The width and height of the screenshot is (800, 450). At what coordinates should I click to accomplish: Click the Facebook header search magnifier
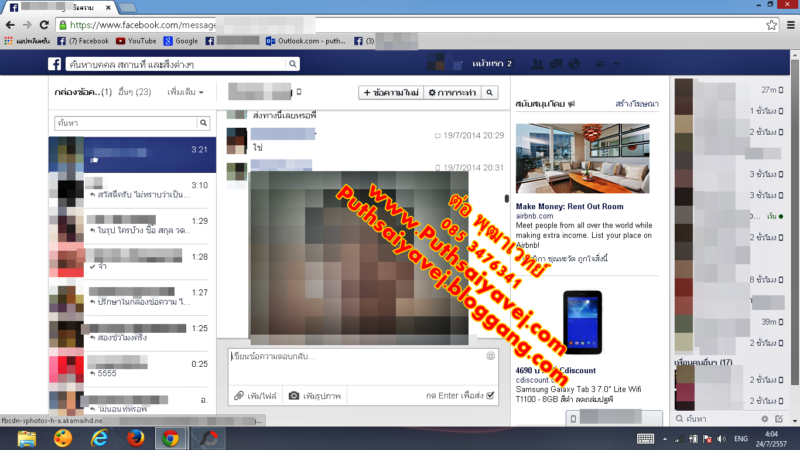292,64
